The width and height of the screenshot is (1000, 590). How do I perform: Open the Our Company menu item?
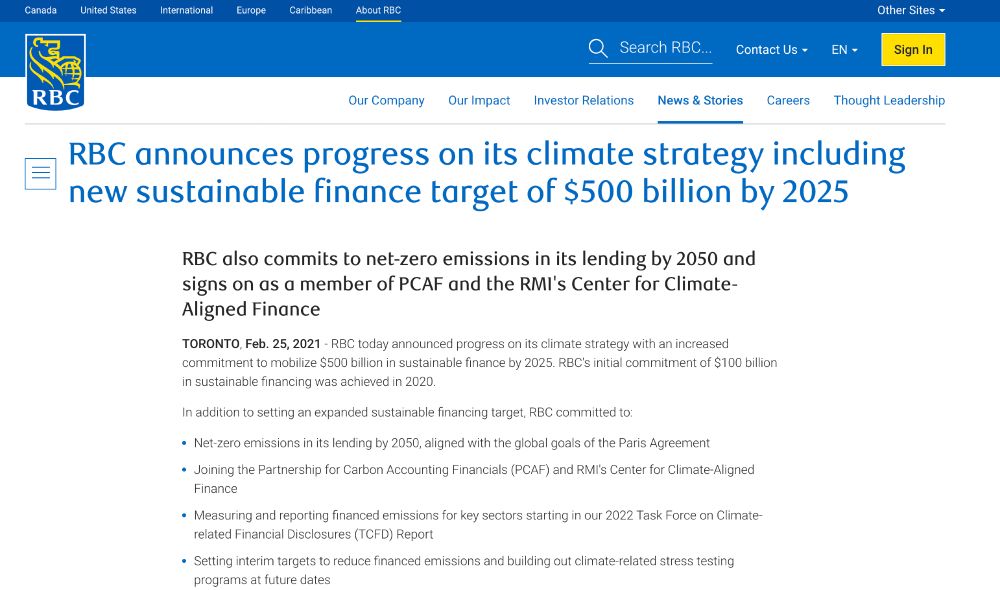pos(386,101)
